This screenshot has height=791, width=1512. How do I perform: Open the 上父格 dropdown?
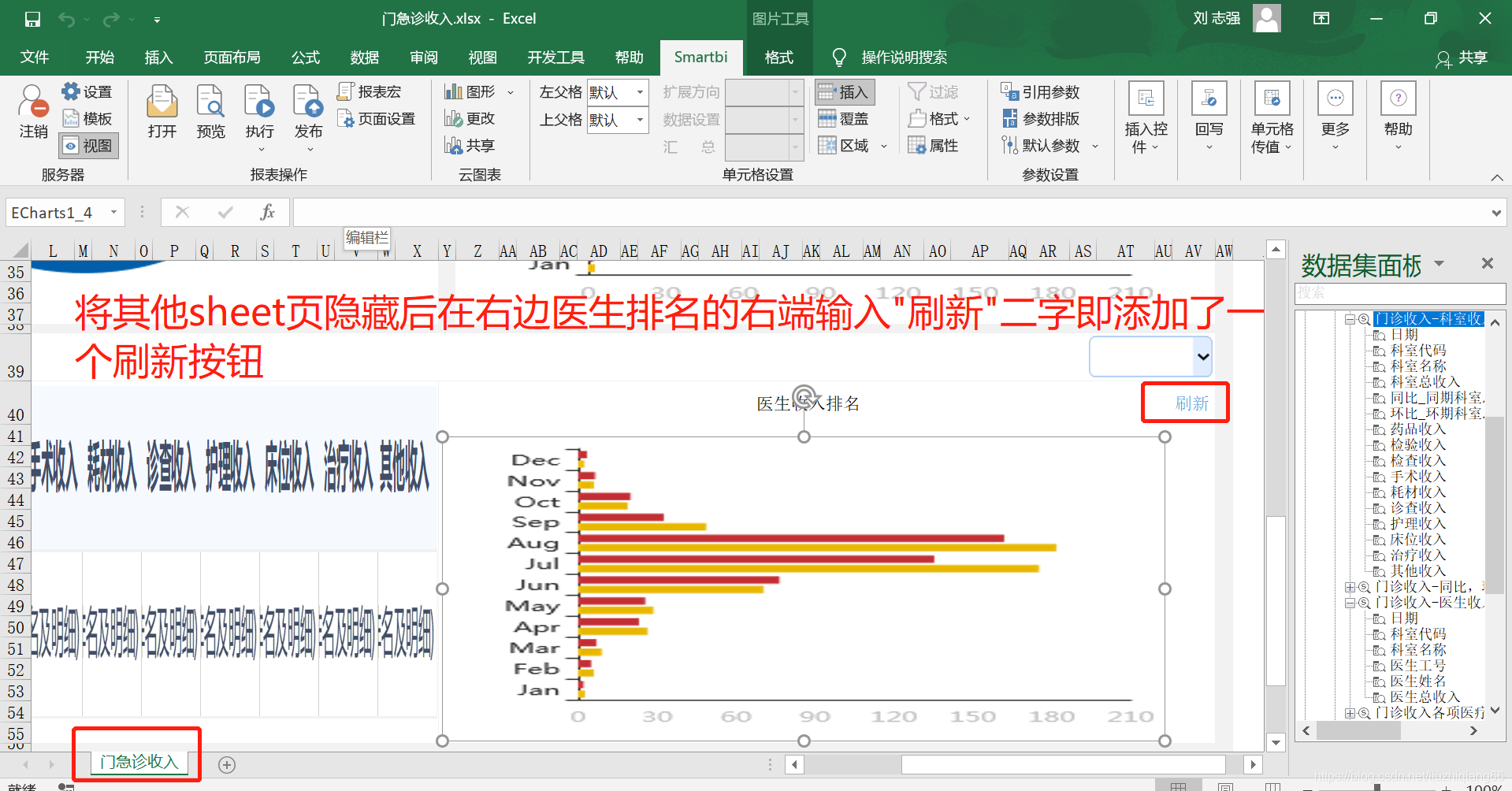pos(640,120)
